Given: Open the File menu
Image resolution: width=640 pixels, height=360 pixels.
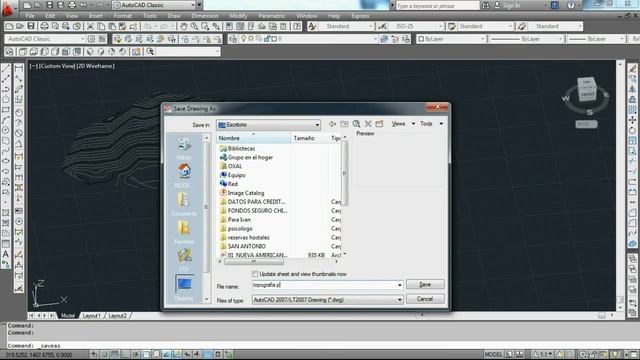Looking at the screenshot, I should (x=30, y=16).
